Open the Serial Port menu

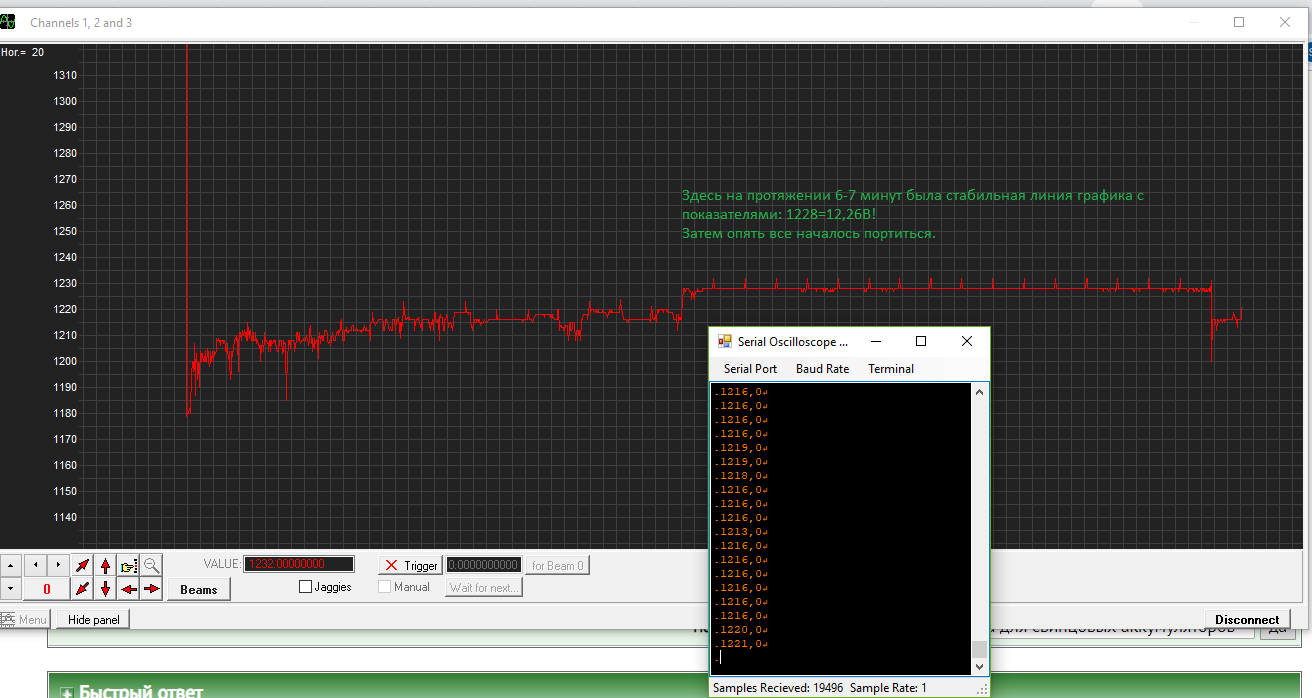coord(750,369)
